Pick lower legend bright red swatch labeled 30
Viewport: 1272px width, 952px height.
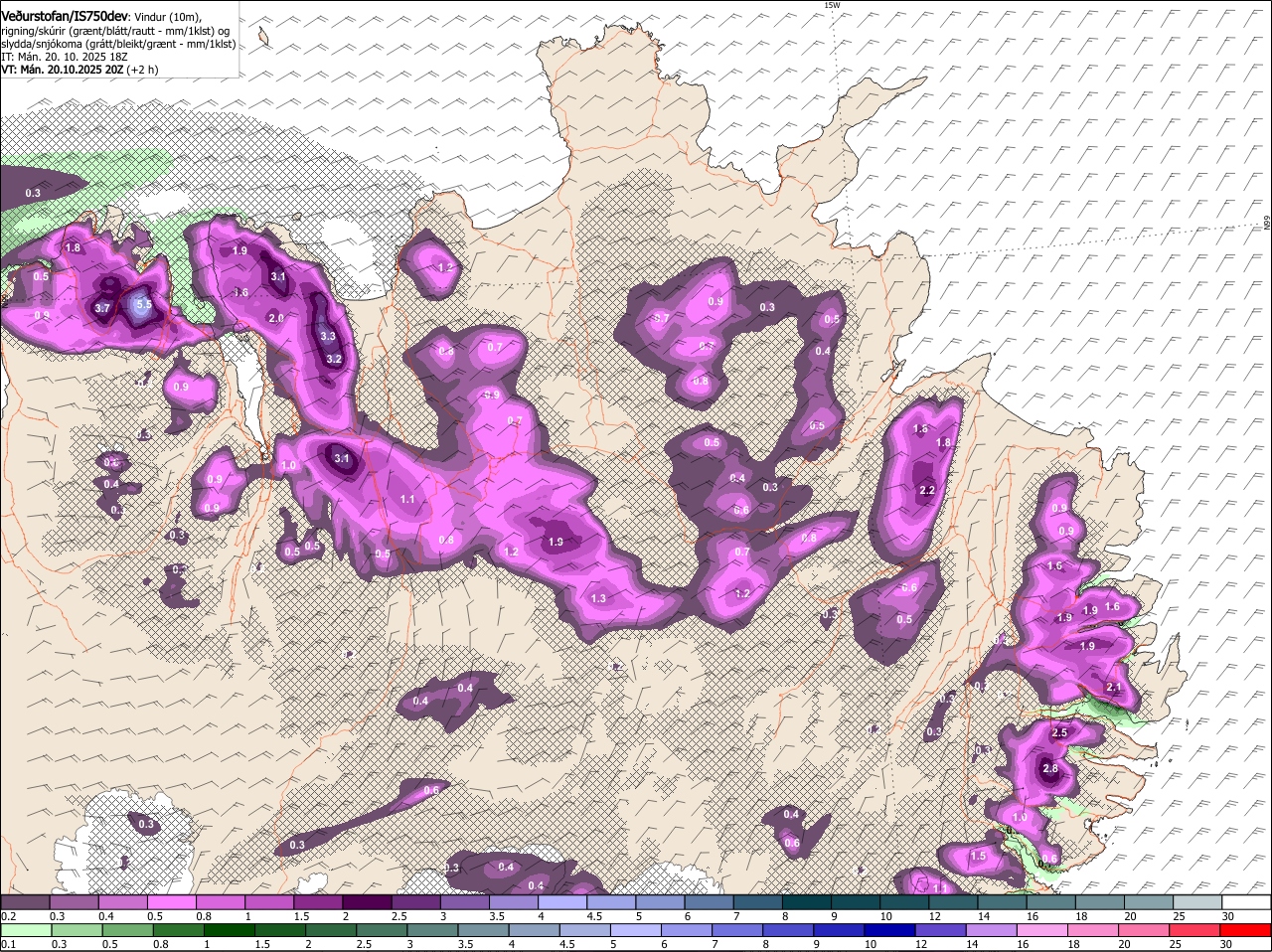[1247, 931]
